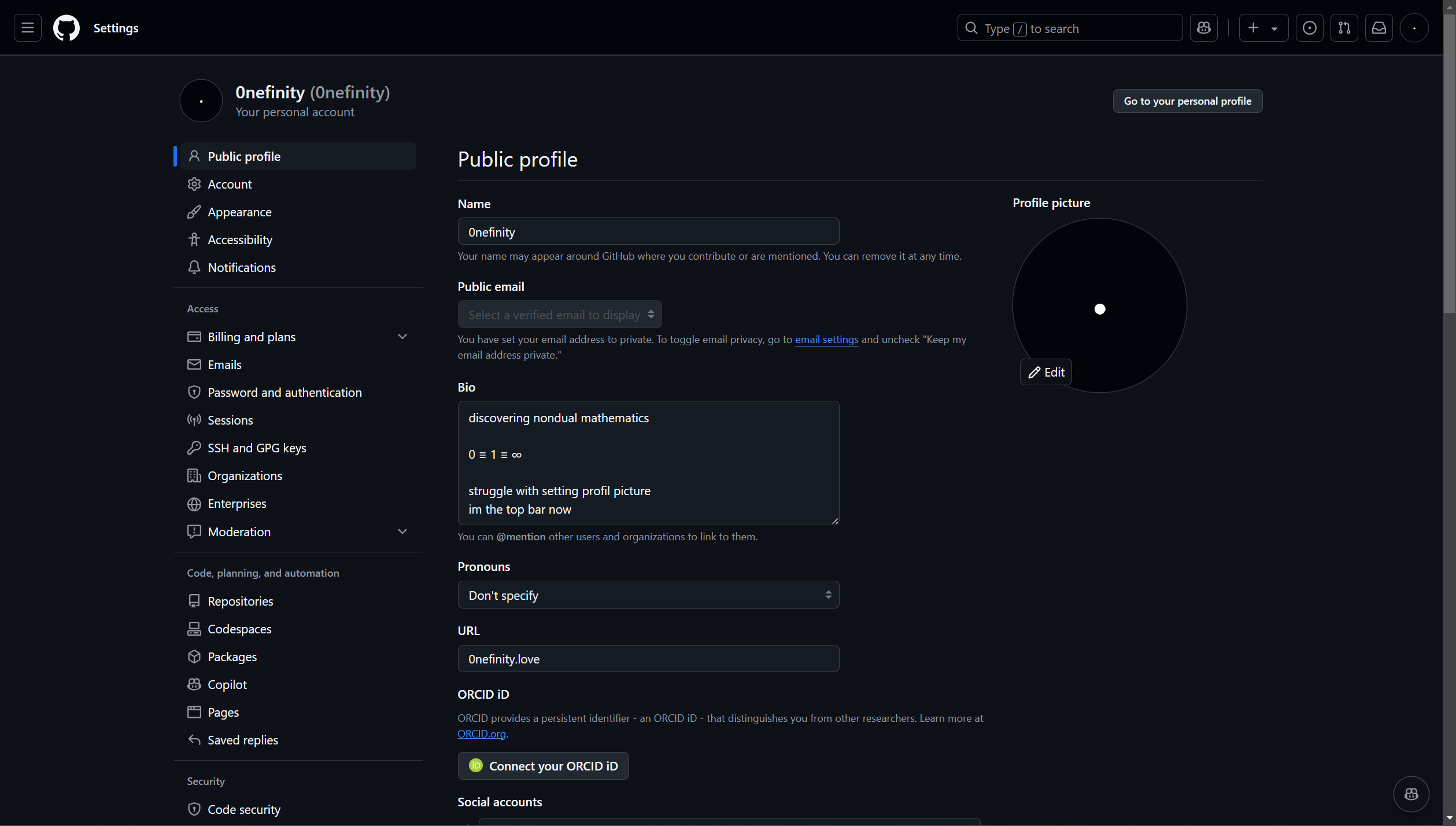
Task: Open Organizations settings
Action: tap(298, 475)
